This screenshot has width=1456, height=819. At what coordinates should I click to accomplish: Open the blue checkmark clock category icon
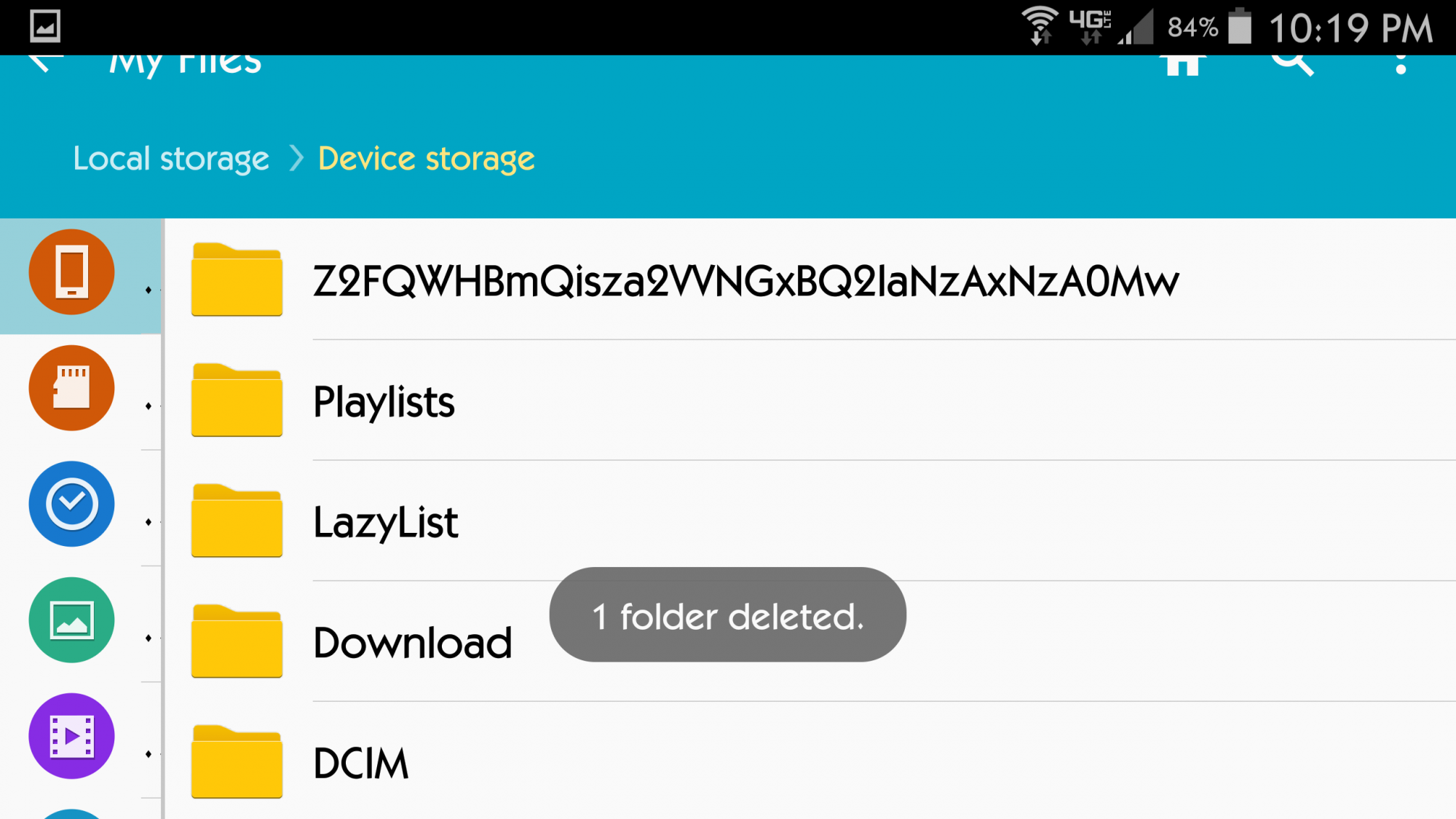[x=71, y=504]
